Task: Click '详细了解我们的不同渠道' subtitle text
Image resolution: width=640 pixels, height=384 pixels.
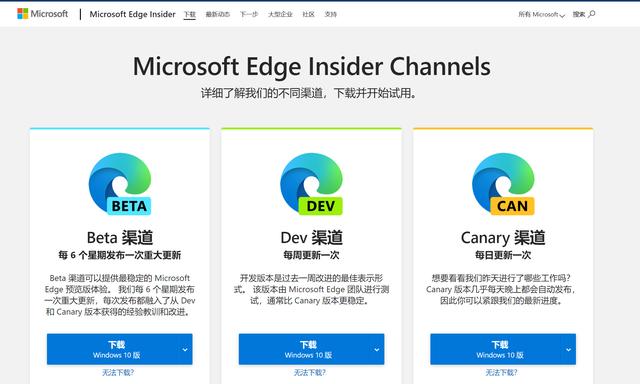Action: coord(262,93)
